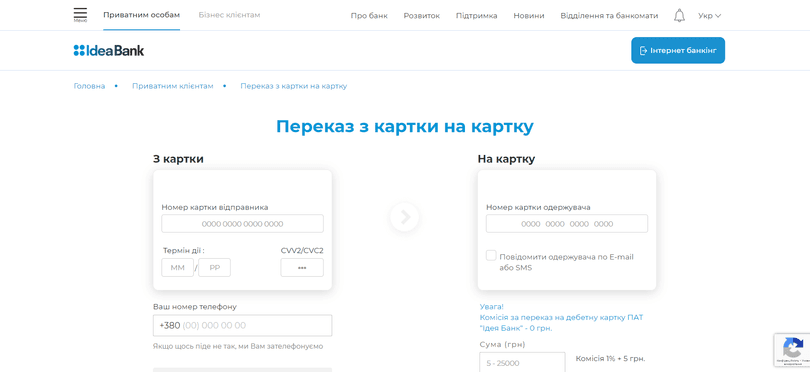
Task: Click Переказ з картки на картку breadcrumb
Action: 293,86
